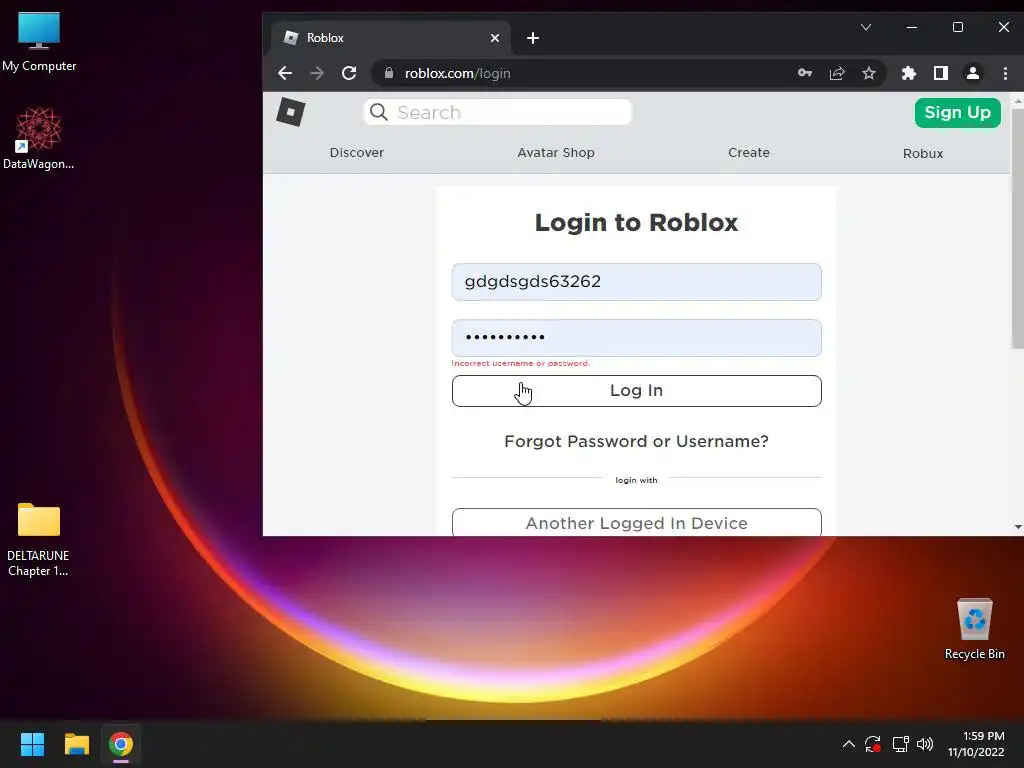This screenshot has height=768, width=1024.
Task: Click the sync tray icon
Action: pos(872,744)
